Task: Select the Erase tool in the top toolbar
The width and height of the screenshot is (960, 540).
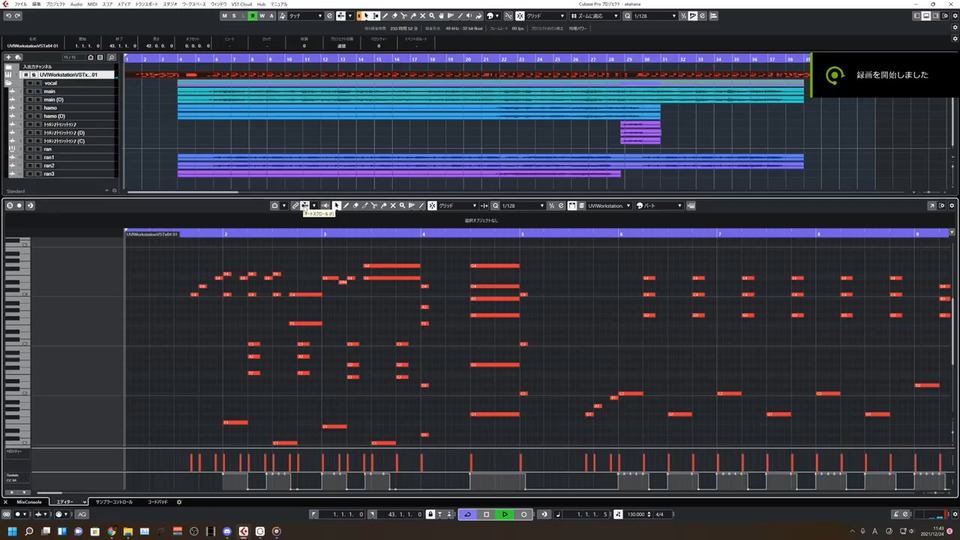Action: click(x=395, y=16)
